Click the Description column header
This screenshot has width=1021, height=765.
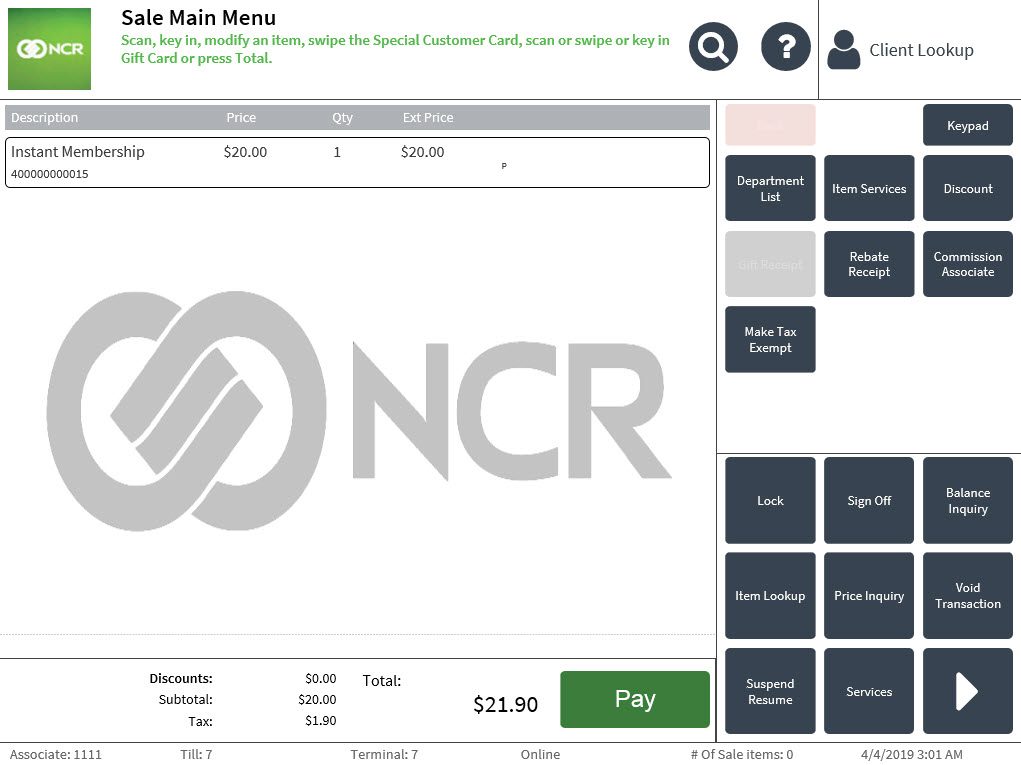click(44, 118)
